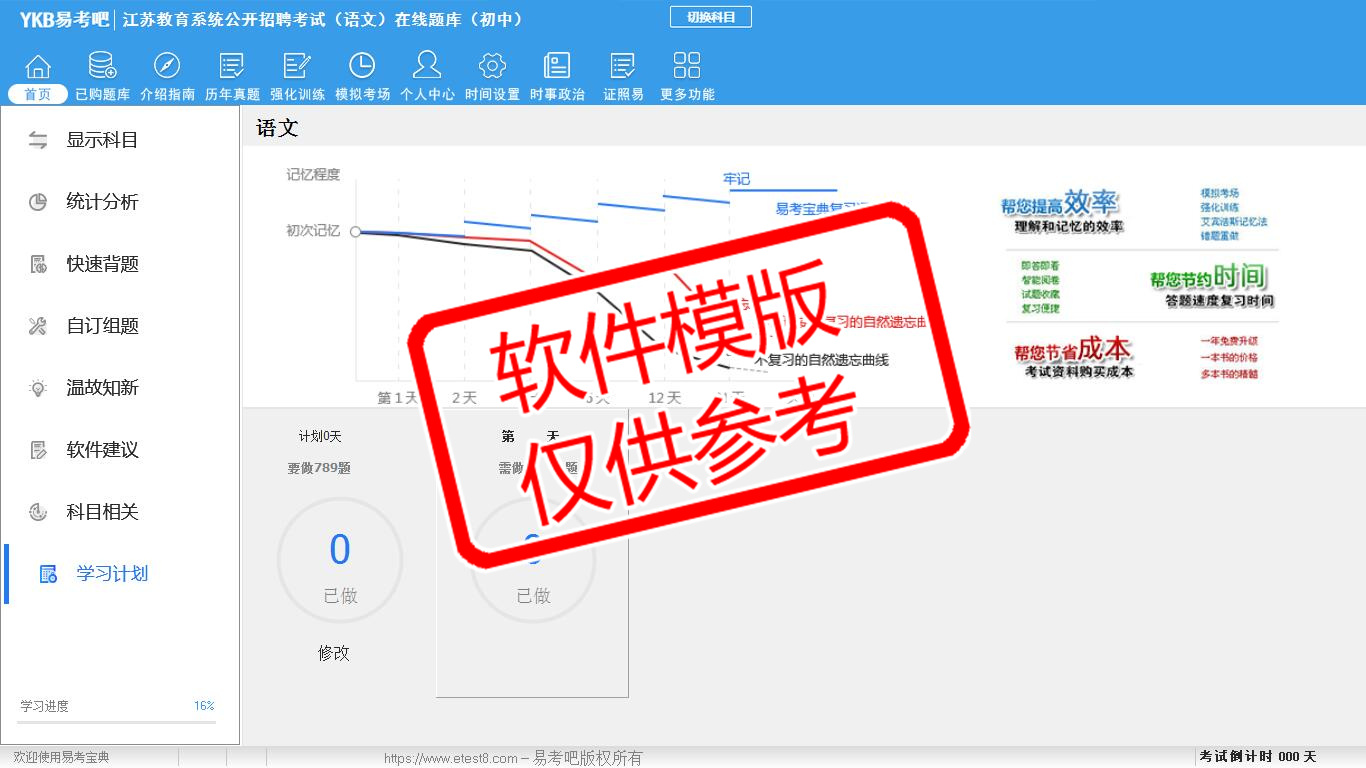Click the 科目相关 icon in sidebar
Viewport: 1366px width, 768px height.
pyautogui.click(x=38, y=512)
